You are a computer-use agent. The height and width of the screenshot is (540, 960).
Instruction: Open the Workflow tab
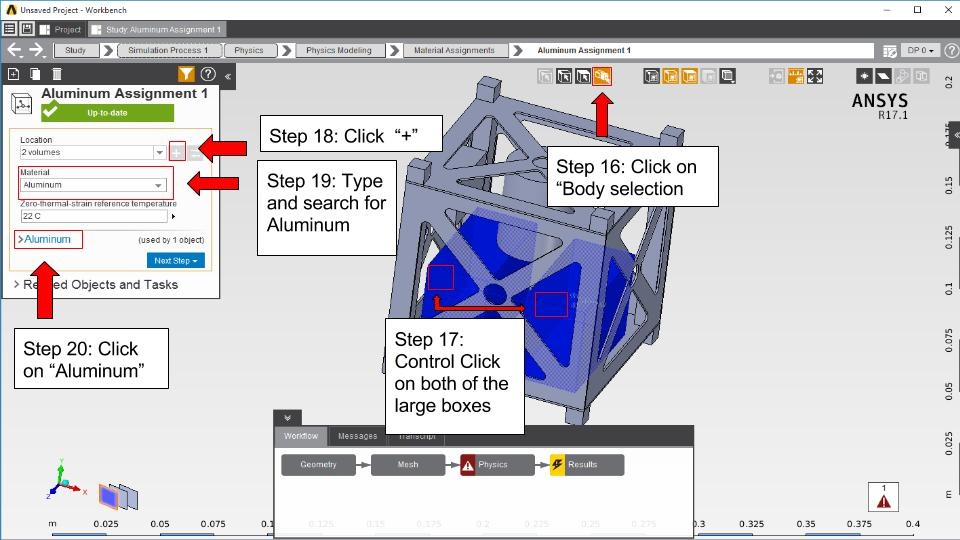click(301, 436)
